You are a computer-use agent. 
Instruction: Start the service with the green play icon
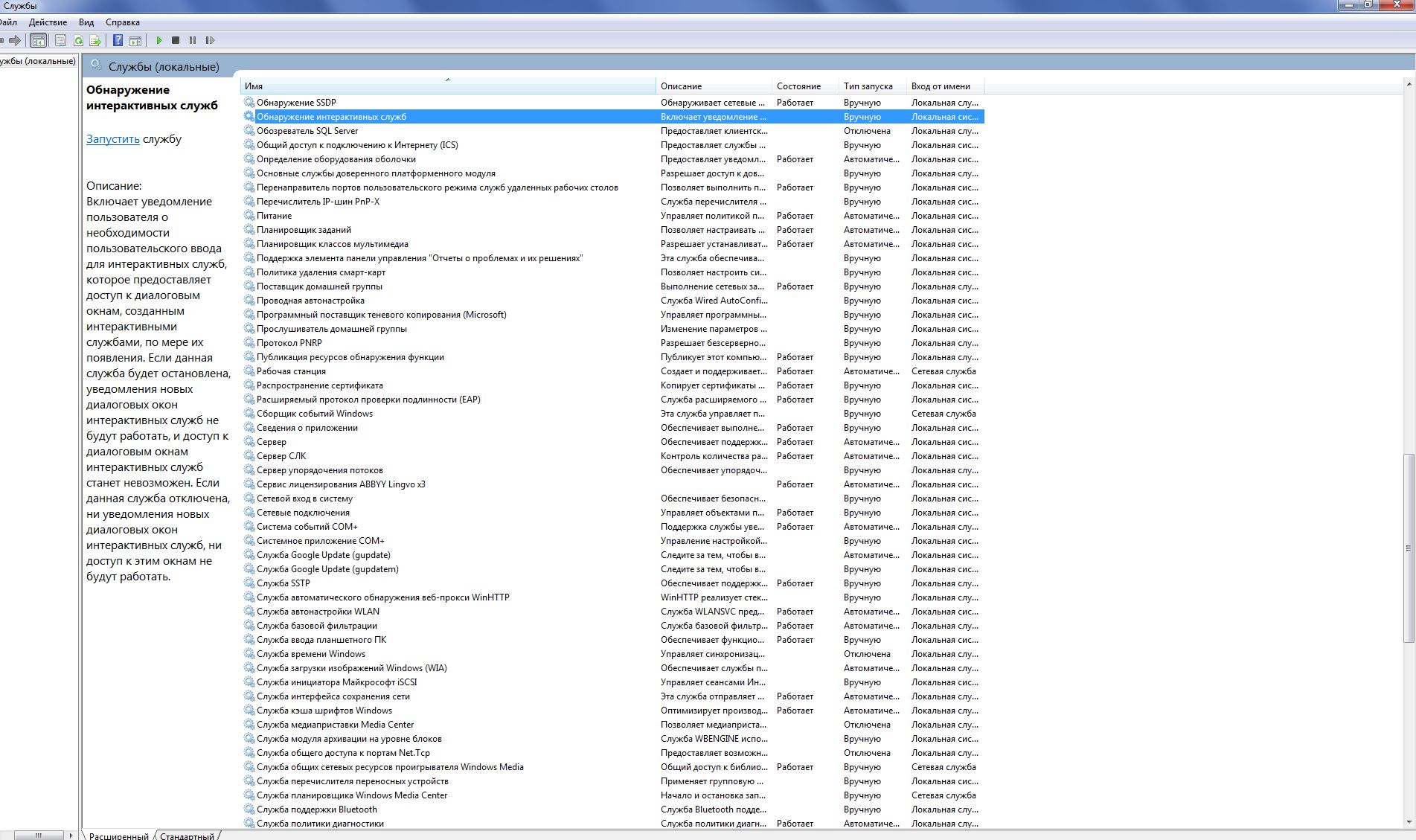point(158,40)
